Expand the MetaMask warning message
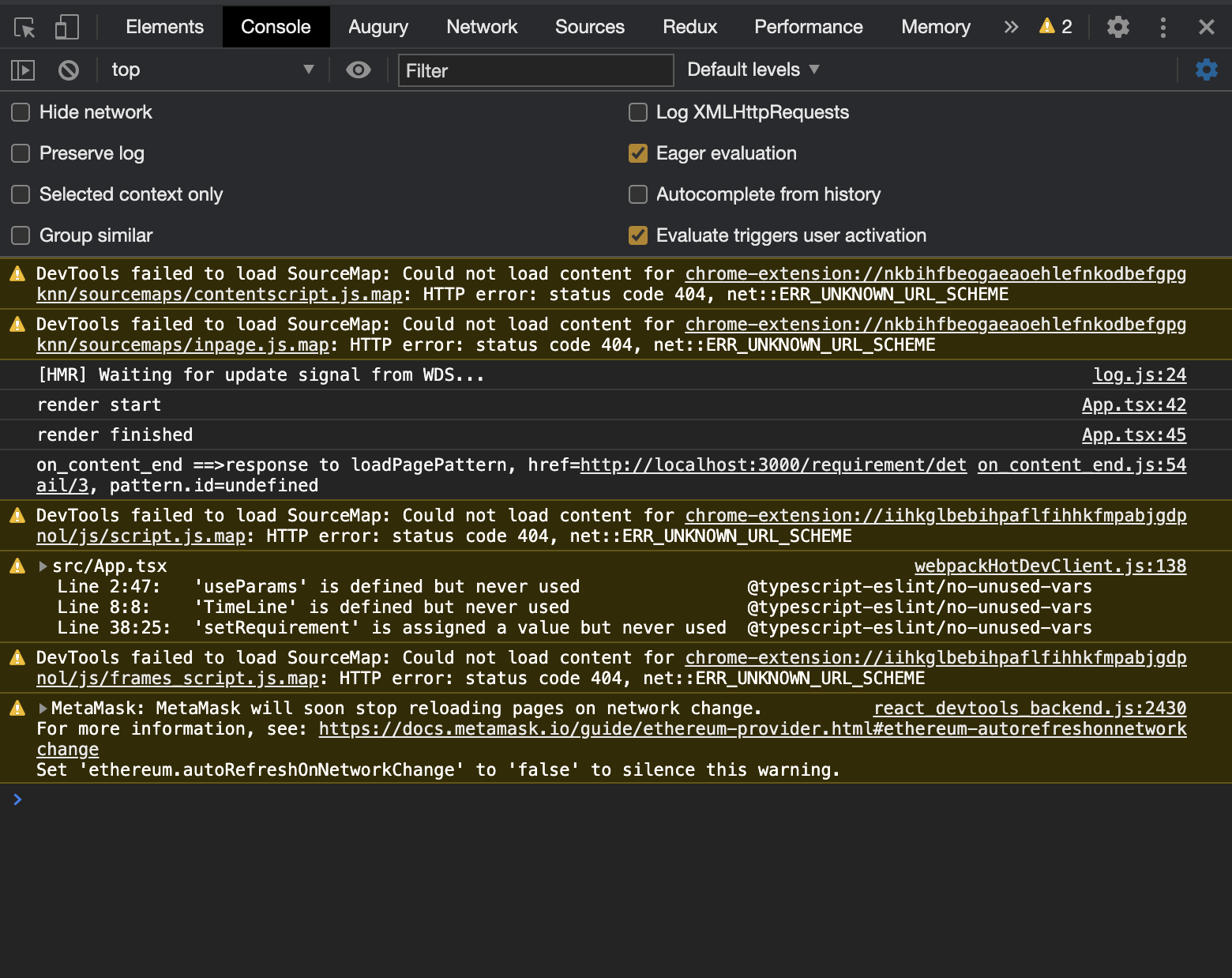Image resolution: width=1232 pixels, height=978 pixels. click(43, 709)
